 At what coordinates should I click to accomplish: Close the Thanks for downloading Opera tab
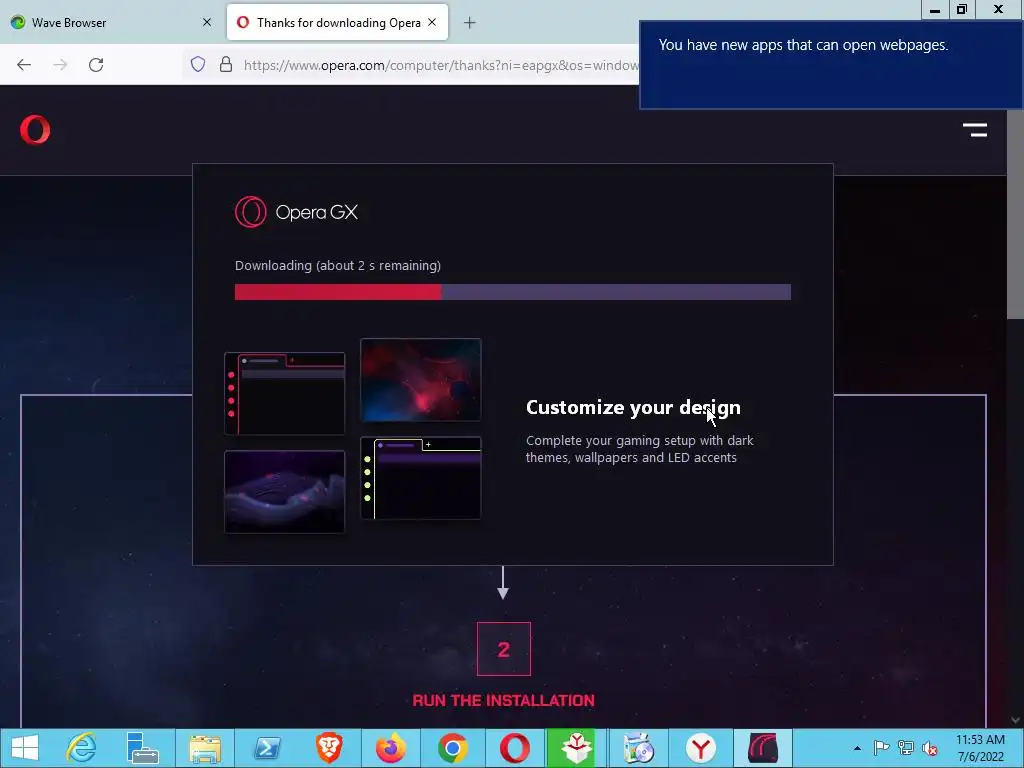[x=432, y=22]
